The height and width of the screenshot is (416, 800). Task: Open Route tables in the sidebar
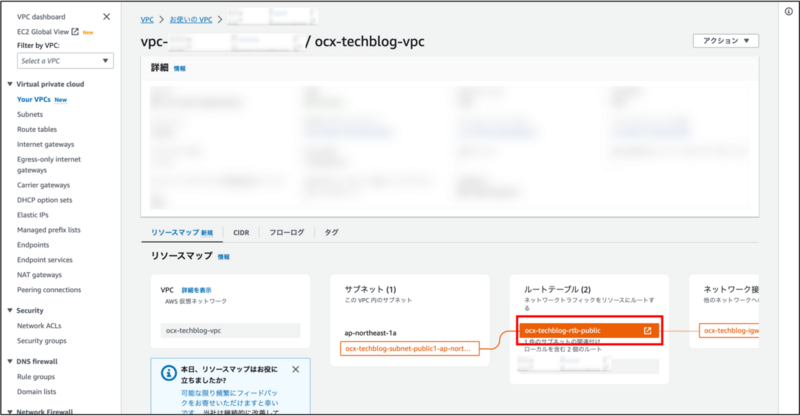(37, 130)
